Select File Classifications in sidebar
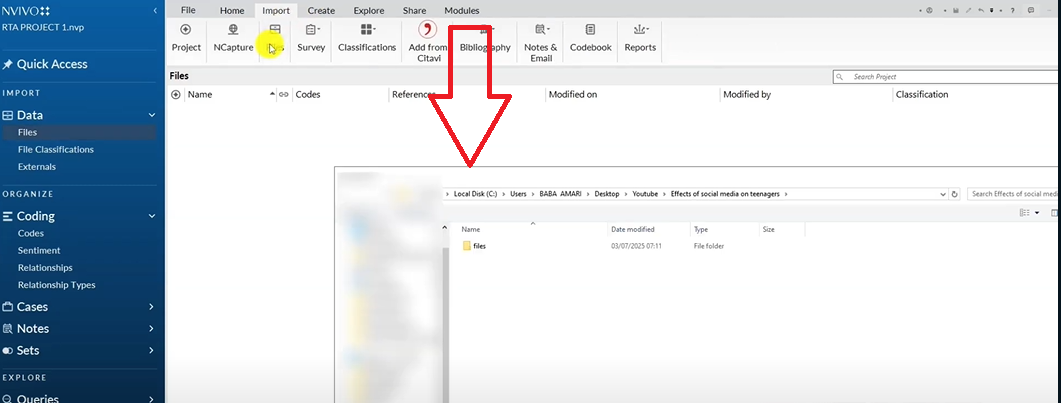Viewport: 1061px width, 403px height. click(x=55, y=149)
